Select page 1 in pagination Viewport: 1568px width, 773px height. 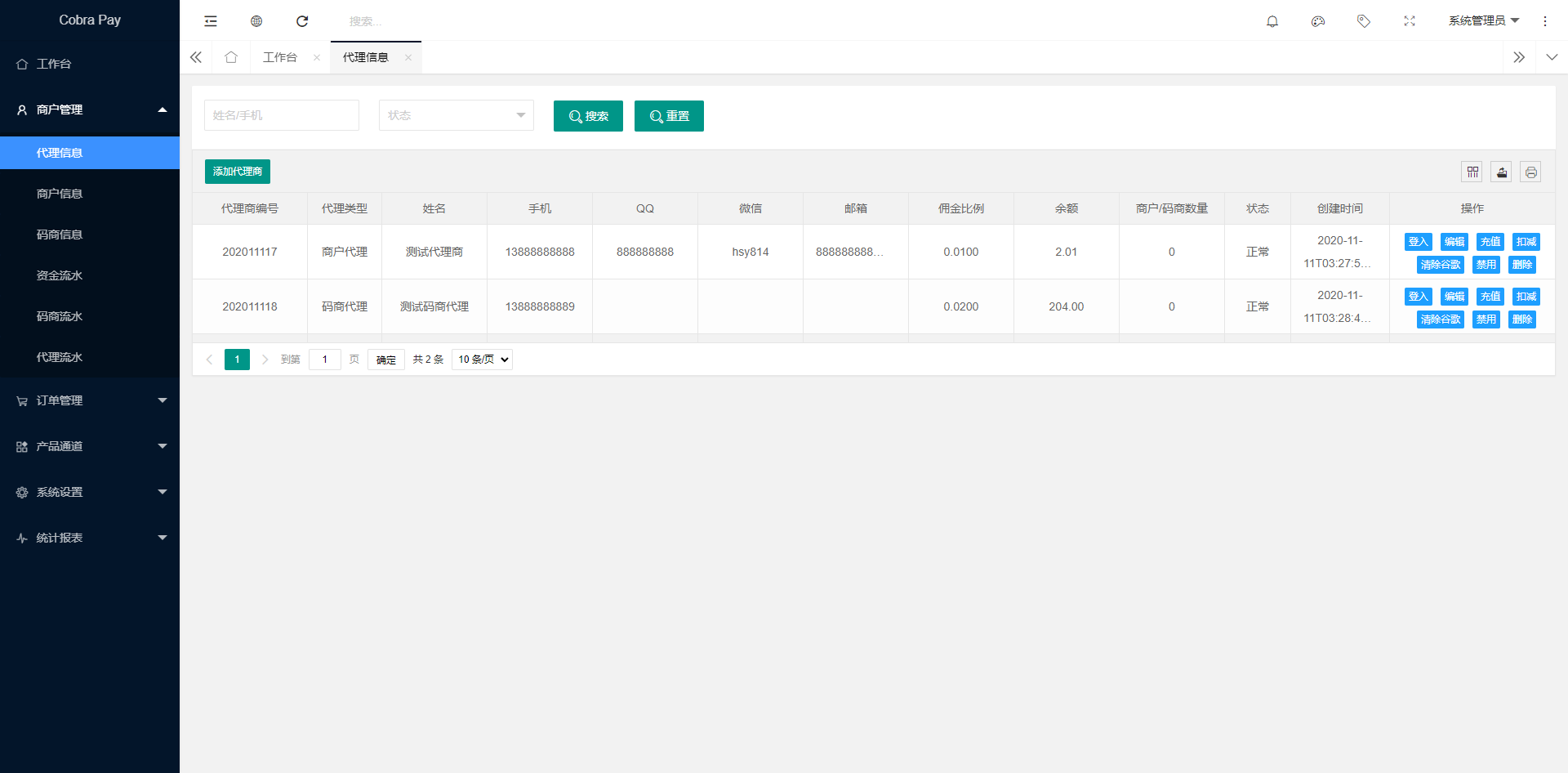coord(237,360)
